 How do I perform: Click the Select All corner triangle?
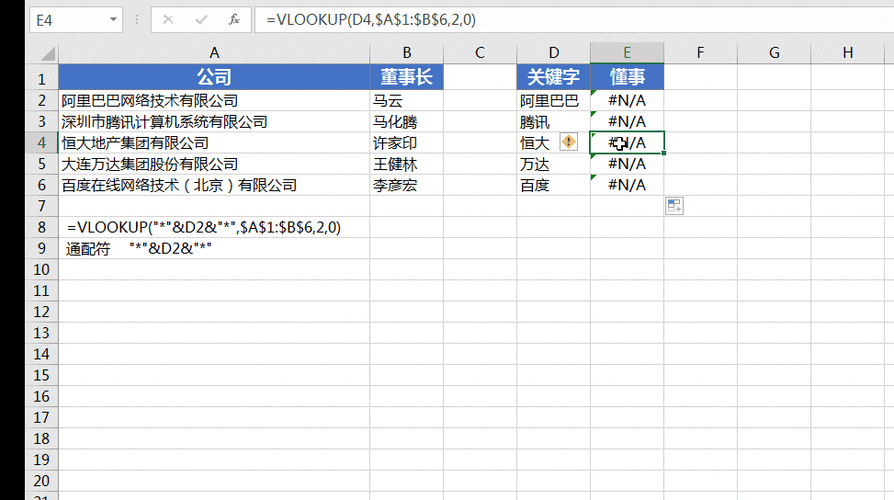48,54
